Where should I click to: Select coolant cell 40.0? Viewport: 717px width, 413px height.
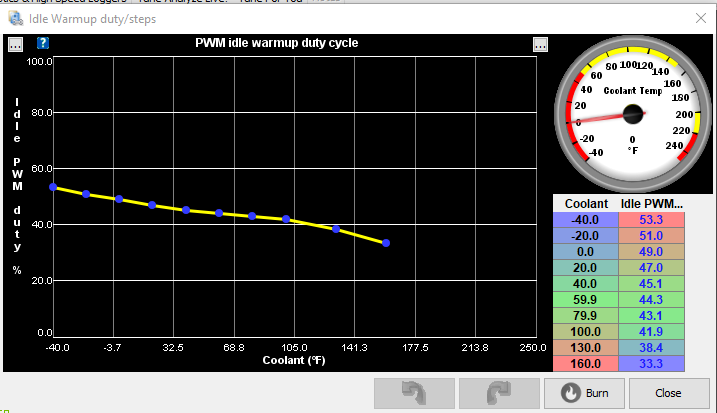[586, 284]
